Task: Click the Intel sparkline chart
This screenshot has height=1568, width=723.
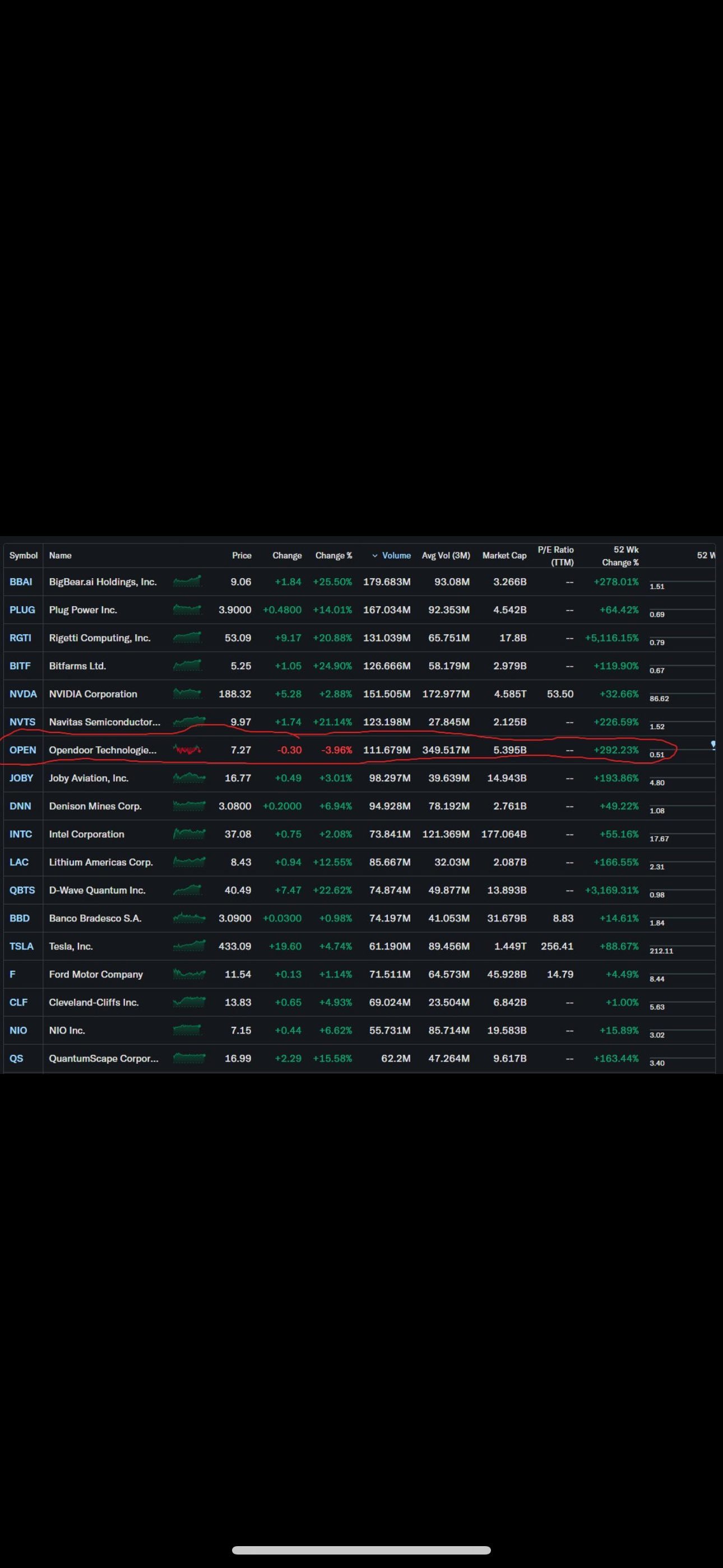Action: (x=189, y=833)
